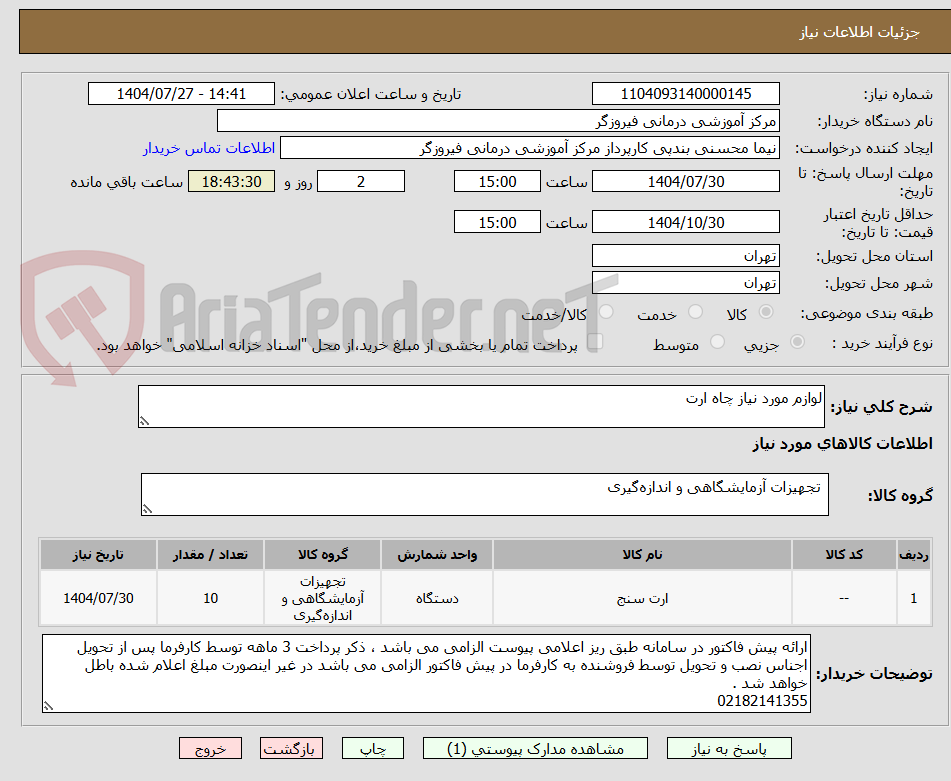The width and height of the screenshot is (951, 781).
Task: Click the تاریخ نیاز column header
Action: coord(98,555)
